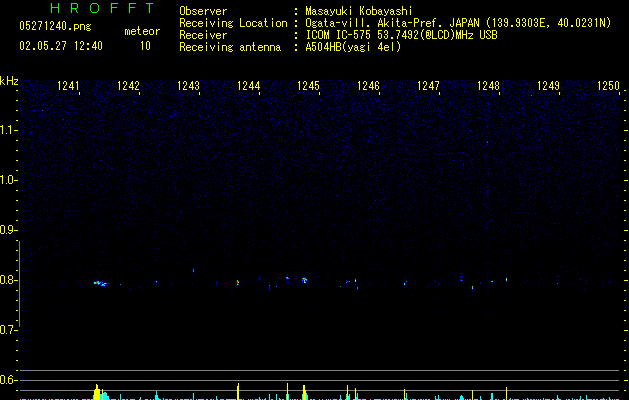Viewport: 629px width, 400px height.
Task: Click the 0.9 frequency axis label
Action: (x=8, y=230)
